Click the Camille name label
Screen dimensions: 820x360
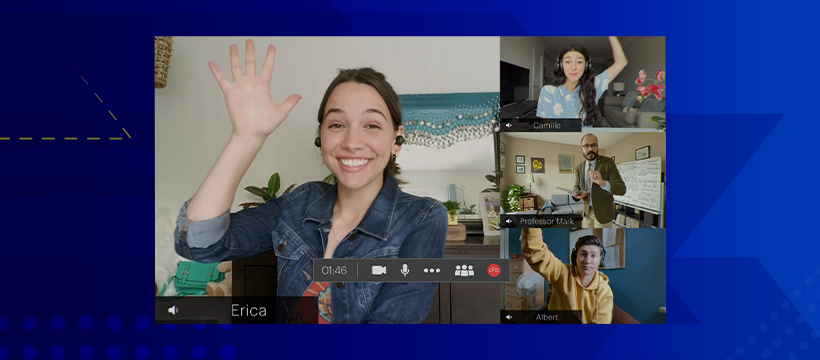coord(546,126)
